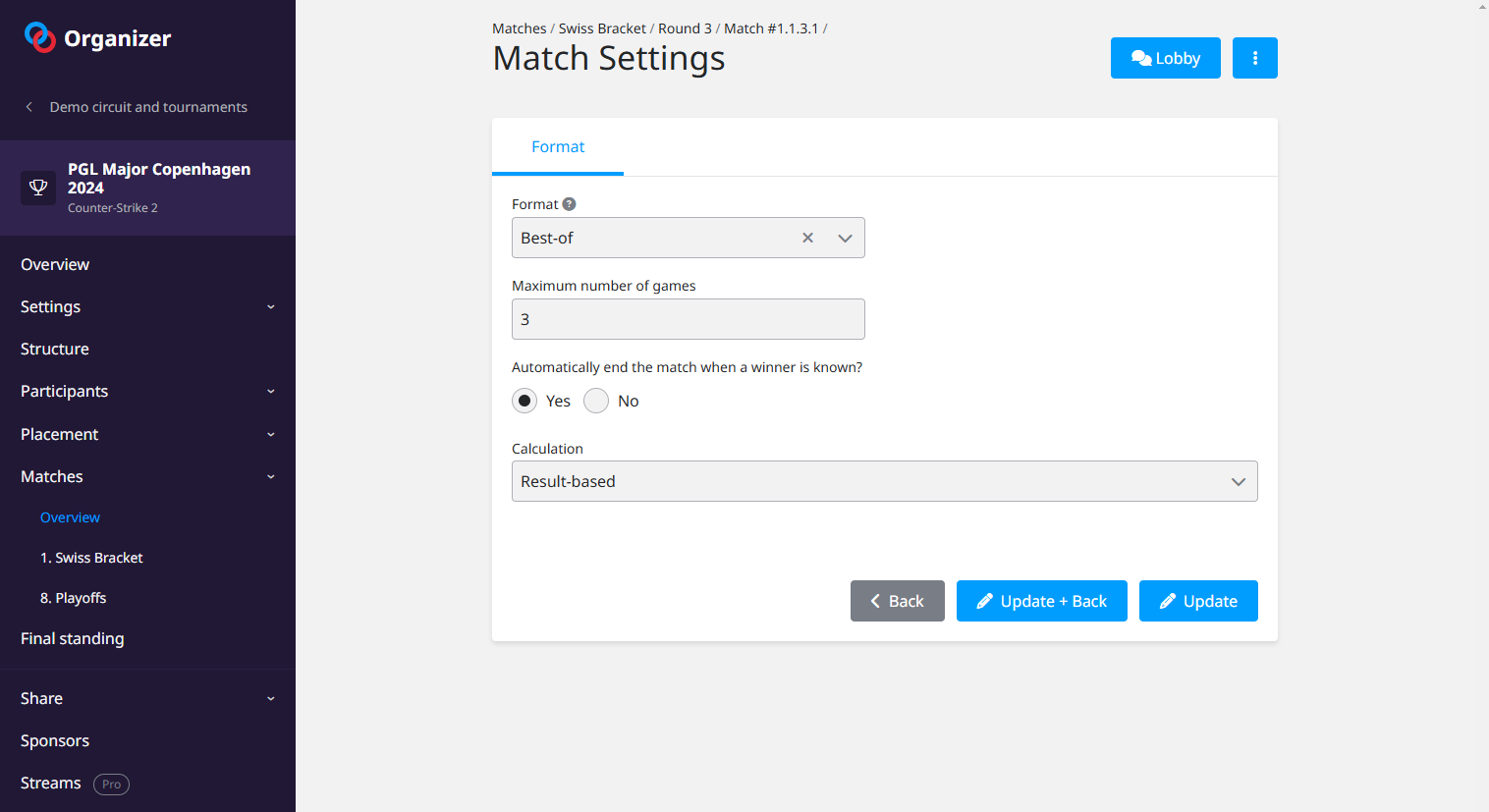This screenshot has height=812, width=1489.
Task: Open the Format dropdown arrow
Action: tap(845, 238)
